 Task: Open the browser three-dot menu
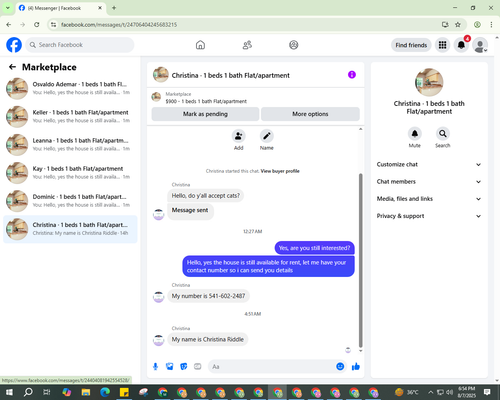tap(491, 25)
